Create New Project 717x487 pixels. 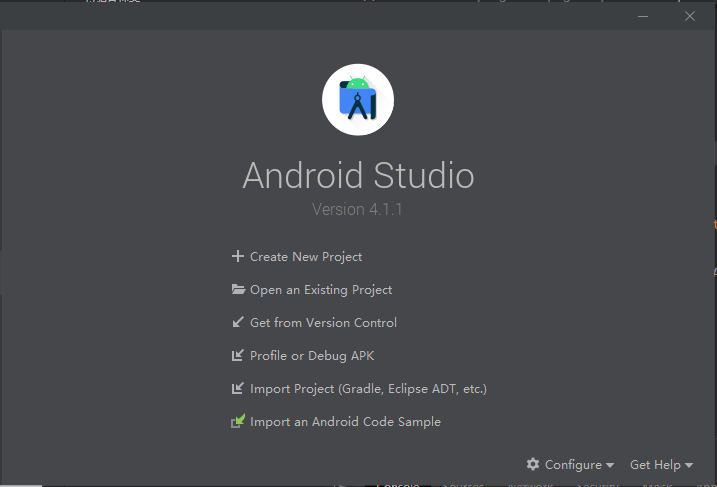(x=306, y=257)
